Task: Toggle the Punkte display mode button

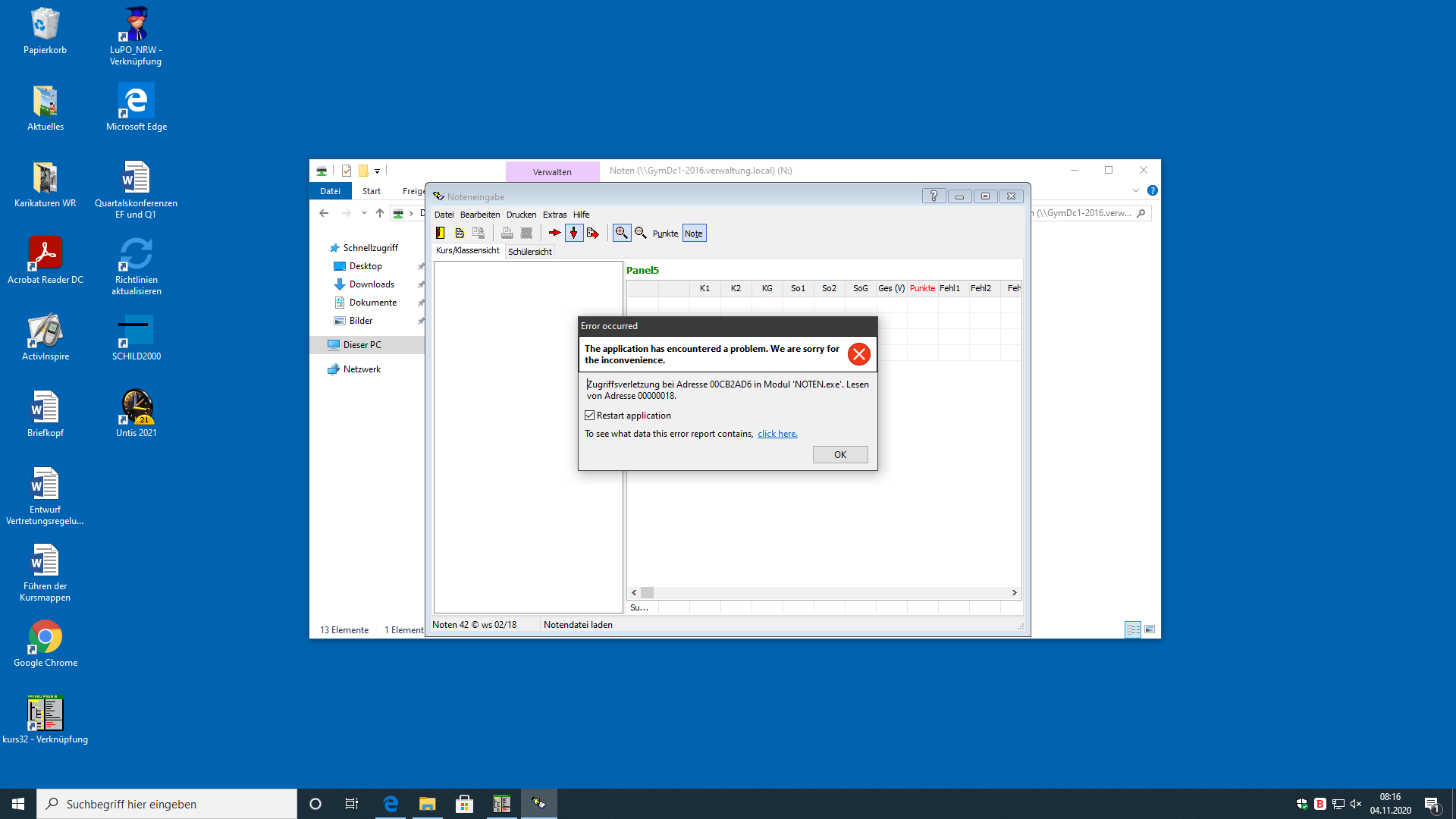Action: click(x=665, y=234)
